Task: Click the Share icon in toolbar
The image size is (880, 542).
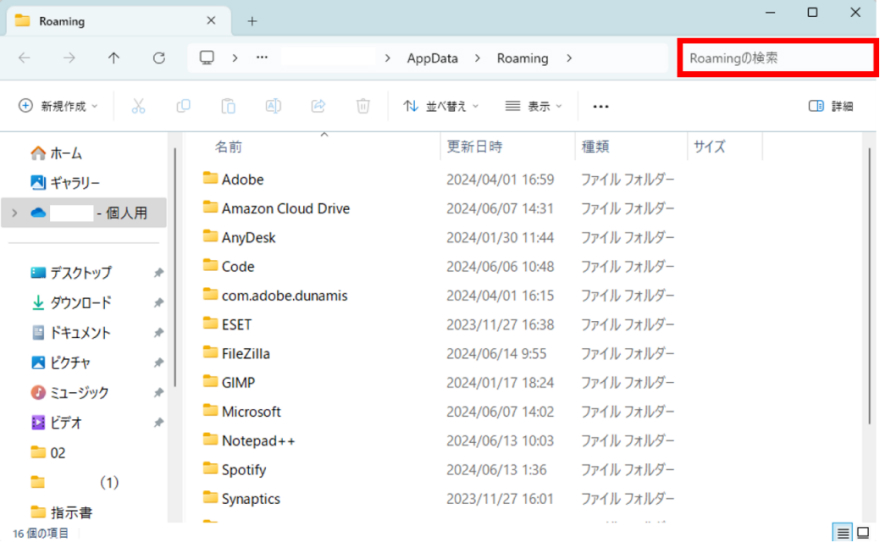Action: pyautogui.click(x=318, y=106)
